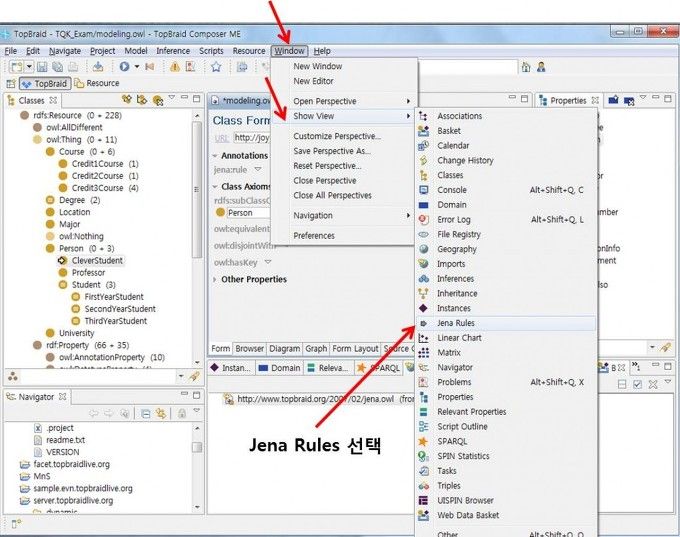680x537 pixels.
Task: Click the UISPIN Browser icon
Action: [423, 501]
